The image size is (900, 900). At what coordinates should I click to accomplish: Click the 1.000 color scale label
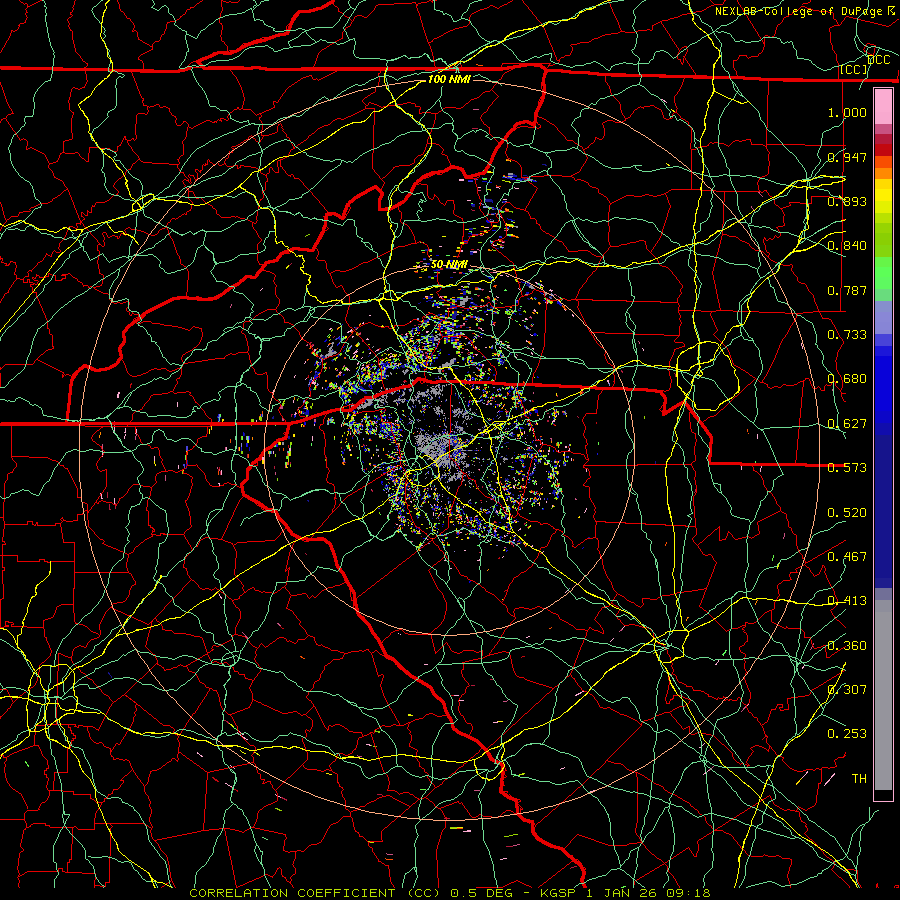click(x=847, y=112)
